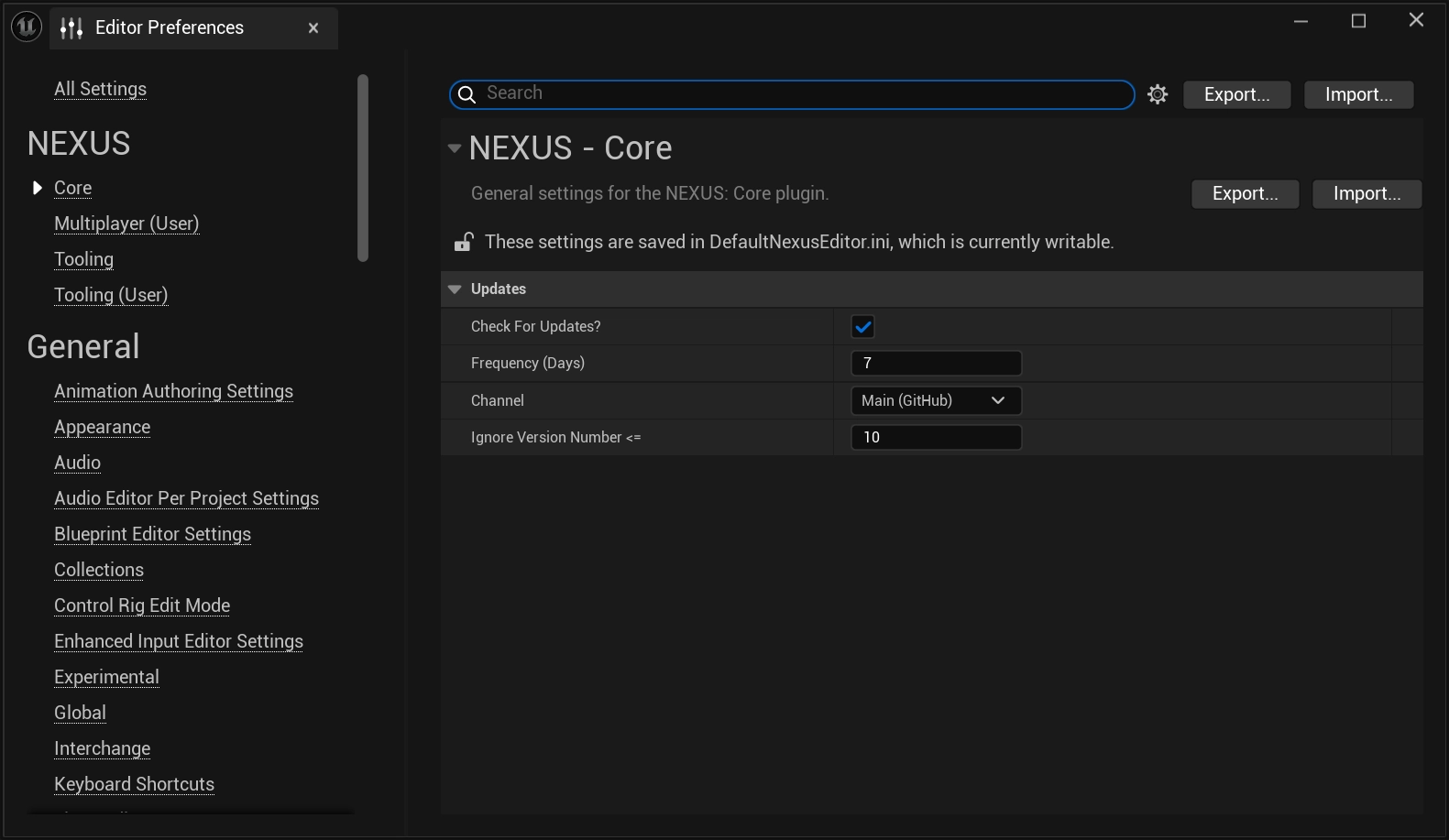Minimize the Editor Preferences window
Viewport: 1449px width, 840px height.
point(1301,21)
